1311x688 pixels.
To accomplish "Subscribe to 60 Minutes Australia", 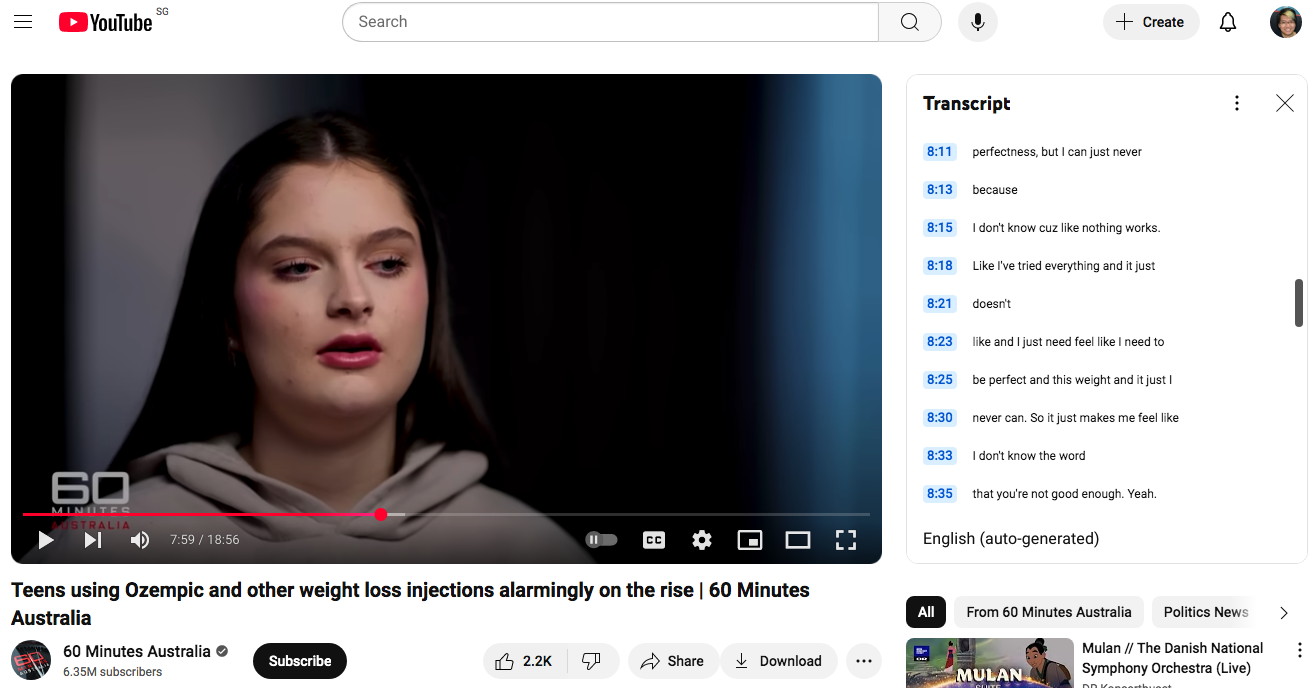I will (299, 661).
